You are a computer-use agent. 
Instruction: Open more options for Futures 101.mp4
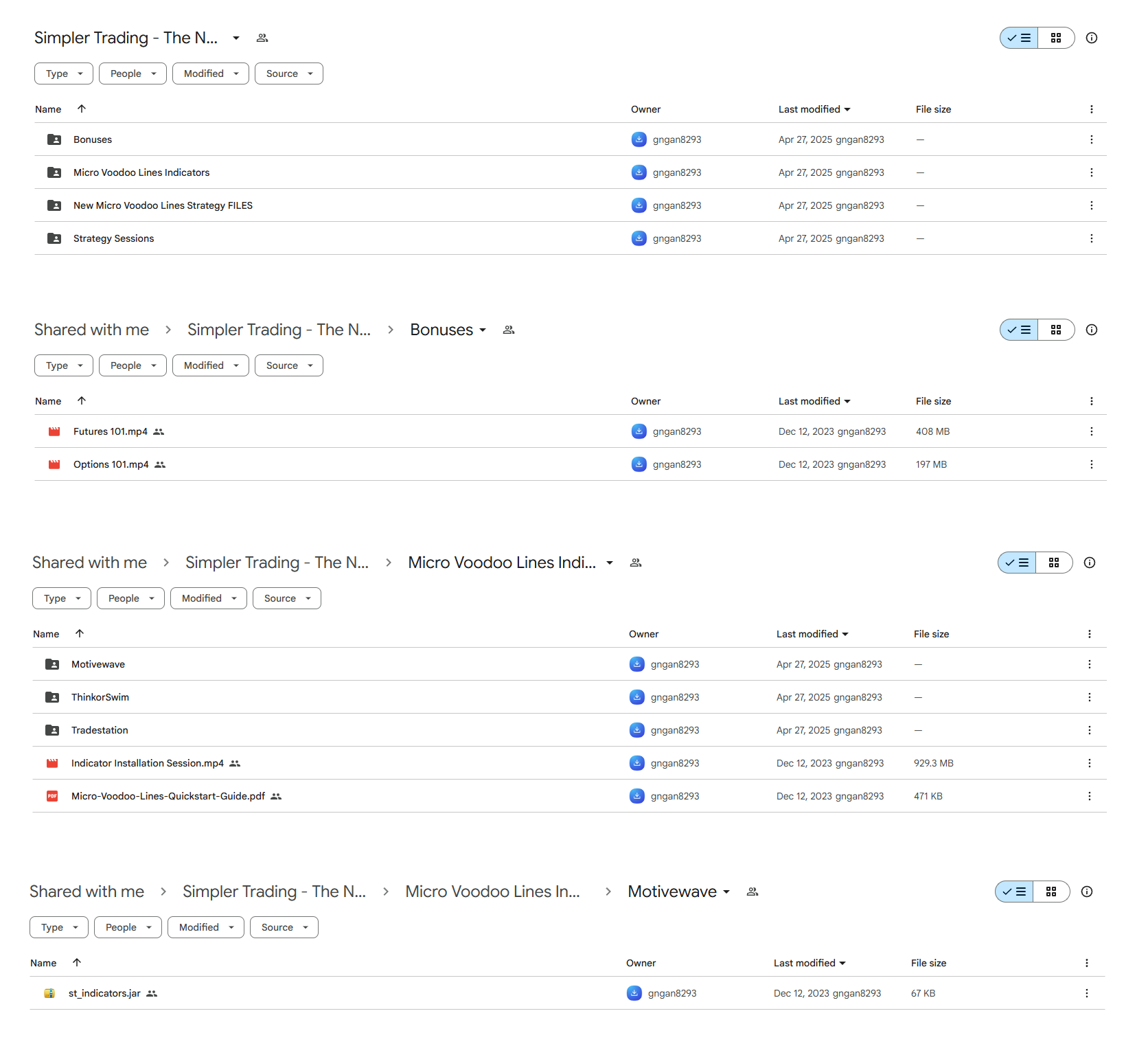(x=1091, y=431)
